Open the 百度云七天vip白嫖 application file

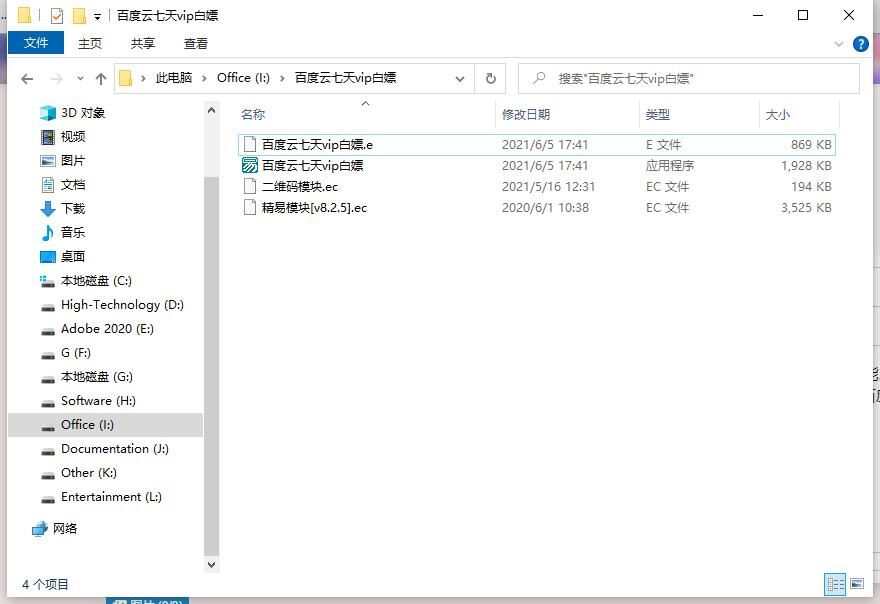[x=312, y=166]
